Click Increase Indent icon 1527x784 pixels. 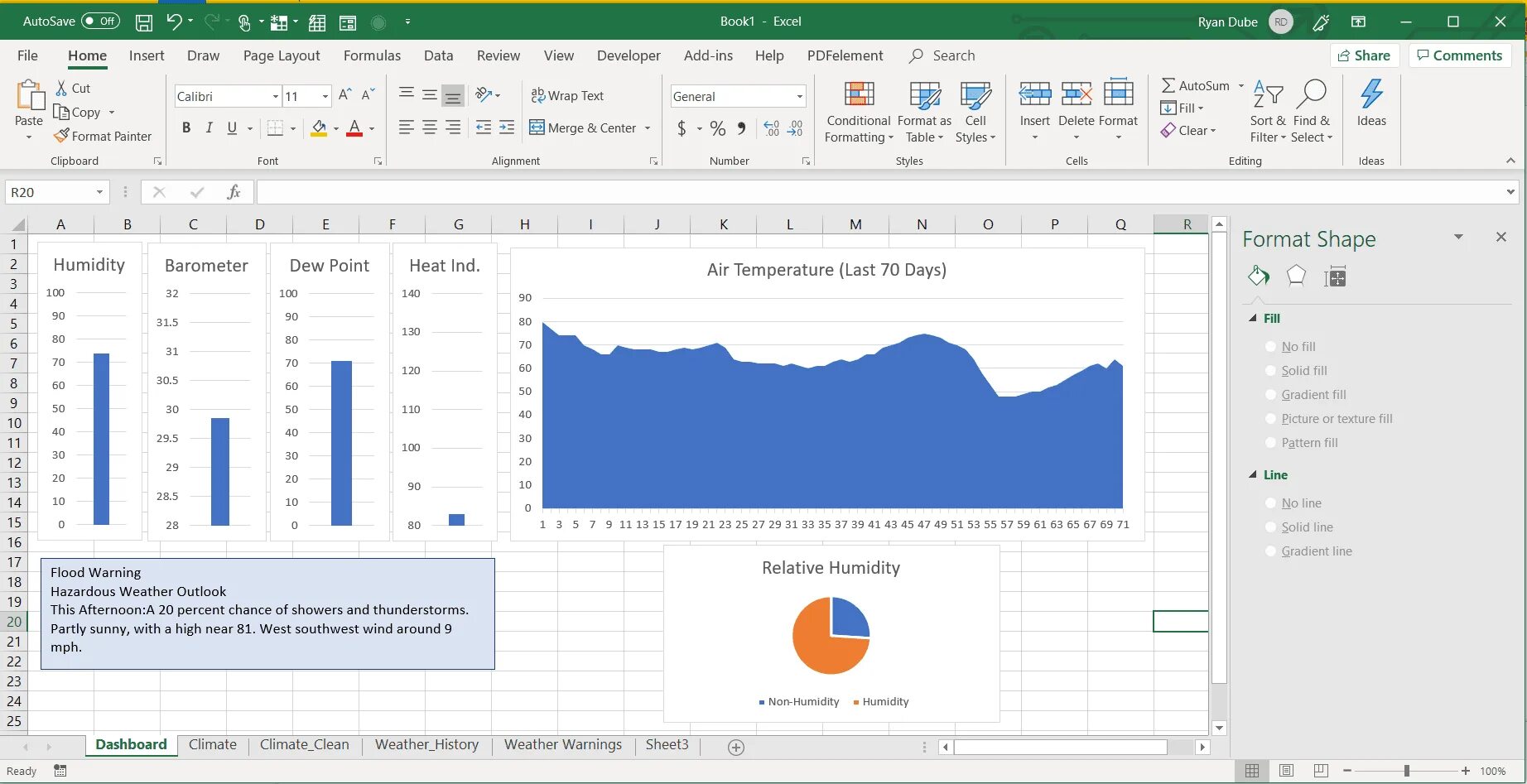pos(507,127)
